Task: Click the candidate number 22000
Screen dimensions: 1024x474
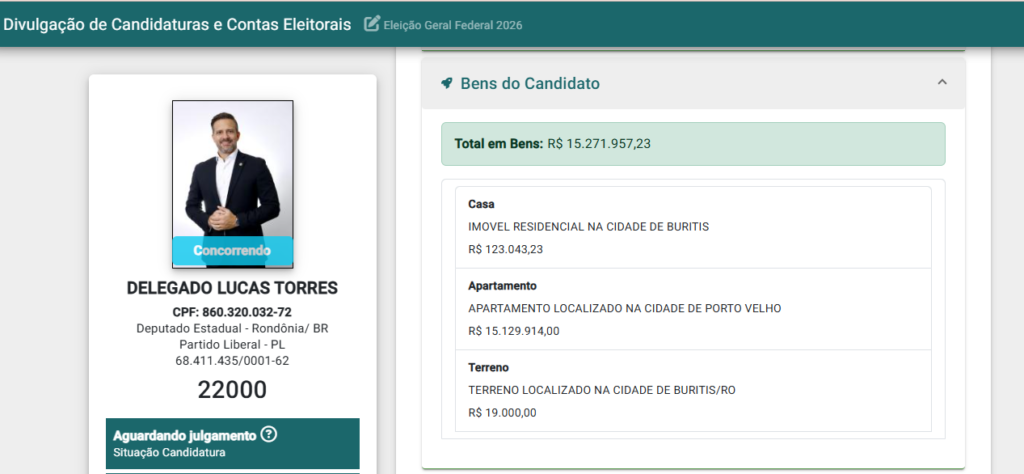Action: [232, 390]
